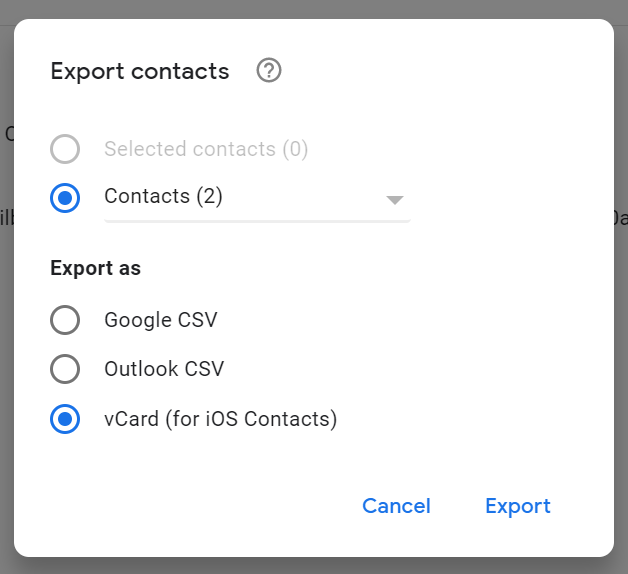
Task: Open help via question mark icon
Action: [x=269, y=70]
